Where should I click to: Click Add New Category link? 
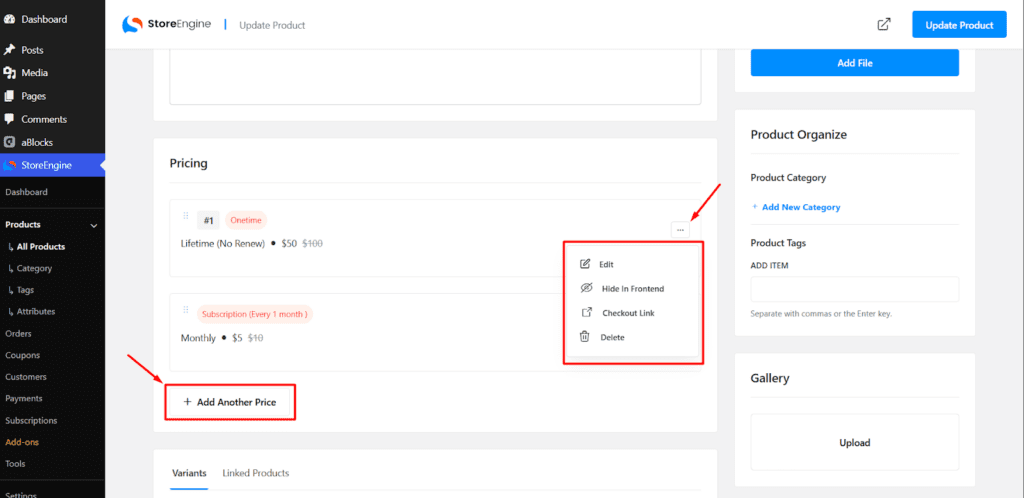coord(800,207)
